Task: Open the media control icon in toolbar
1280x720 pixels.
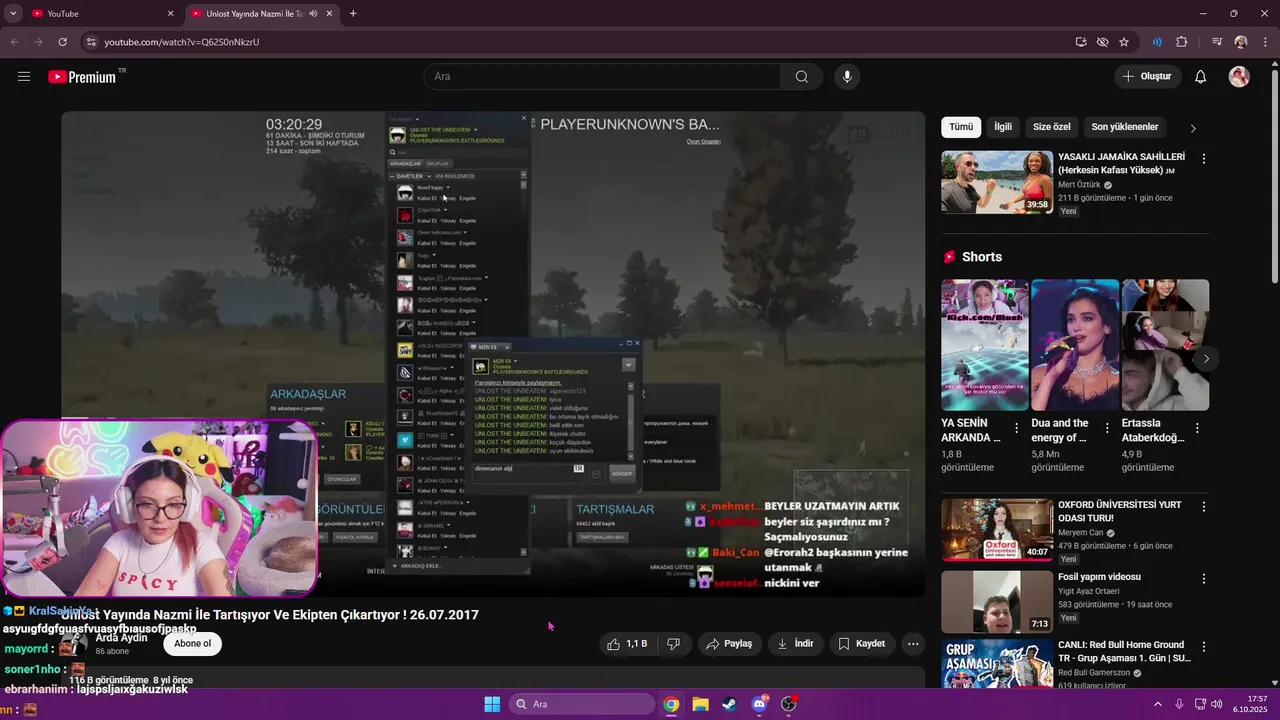Action: (x=1216, y=42)
